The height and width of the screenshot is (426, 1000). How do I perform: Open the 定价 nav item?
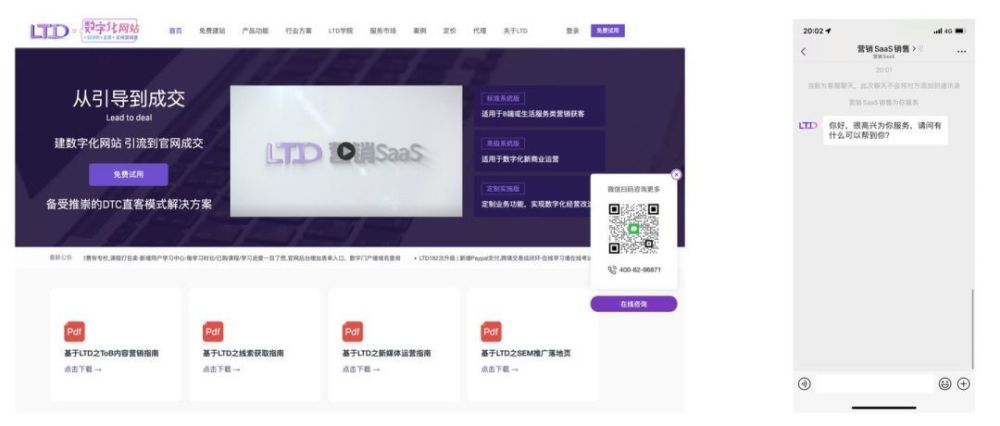[450, 31]
